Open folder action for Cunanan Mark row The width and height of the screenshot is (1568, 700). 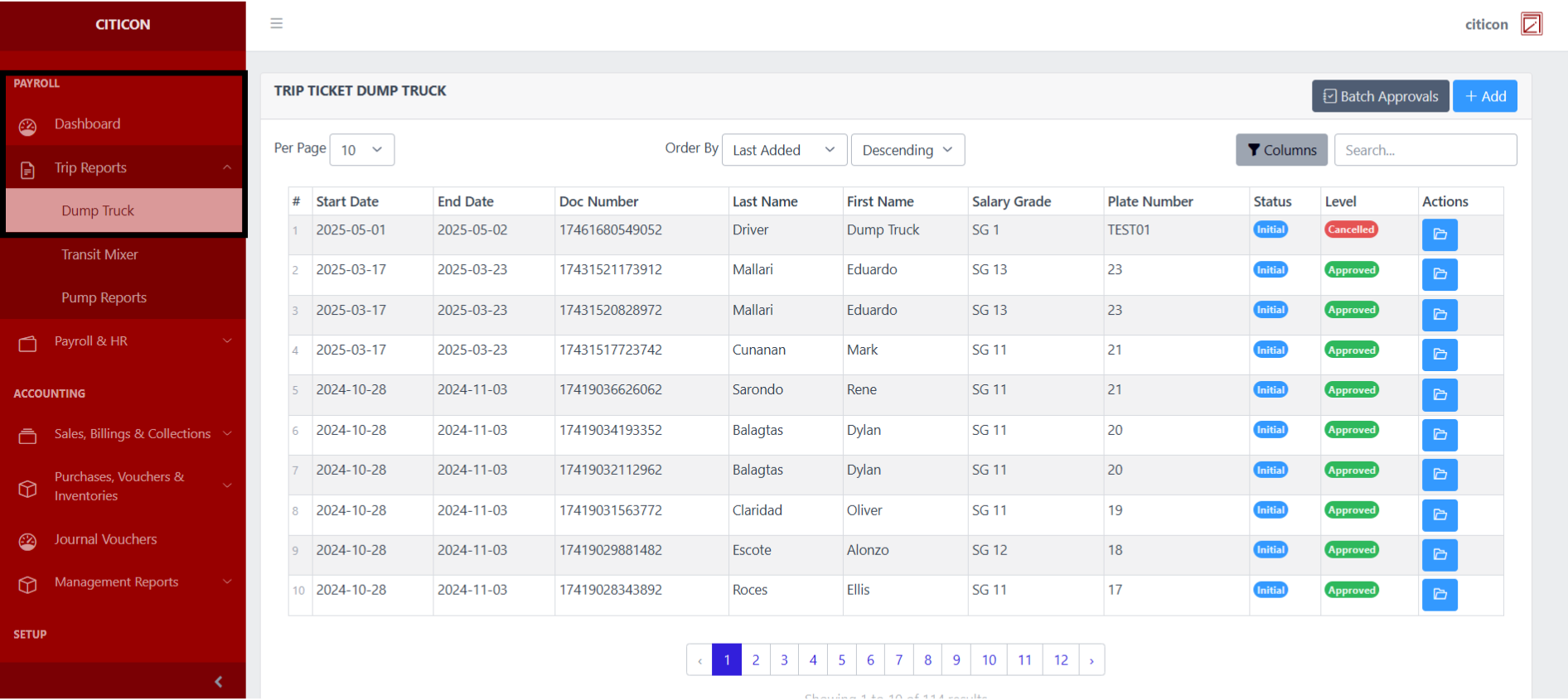coord(1439,355)
